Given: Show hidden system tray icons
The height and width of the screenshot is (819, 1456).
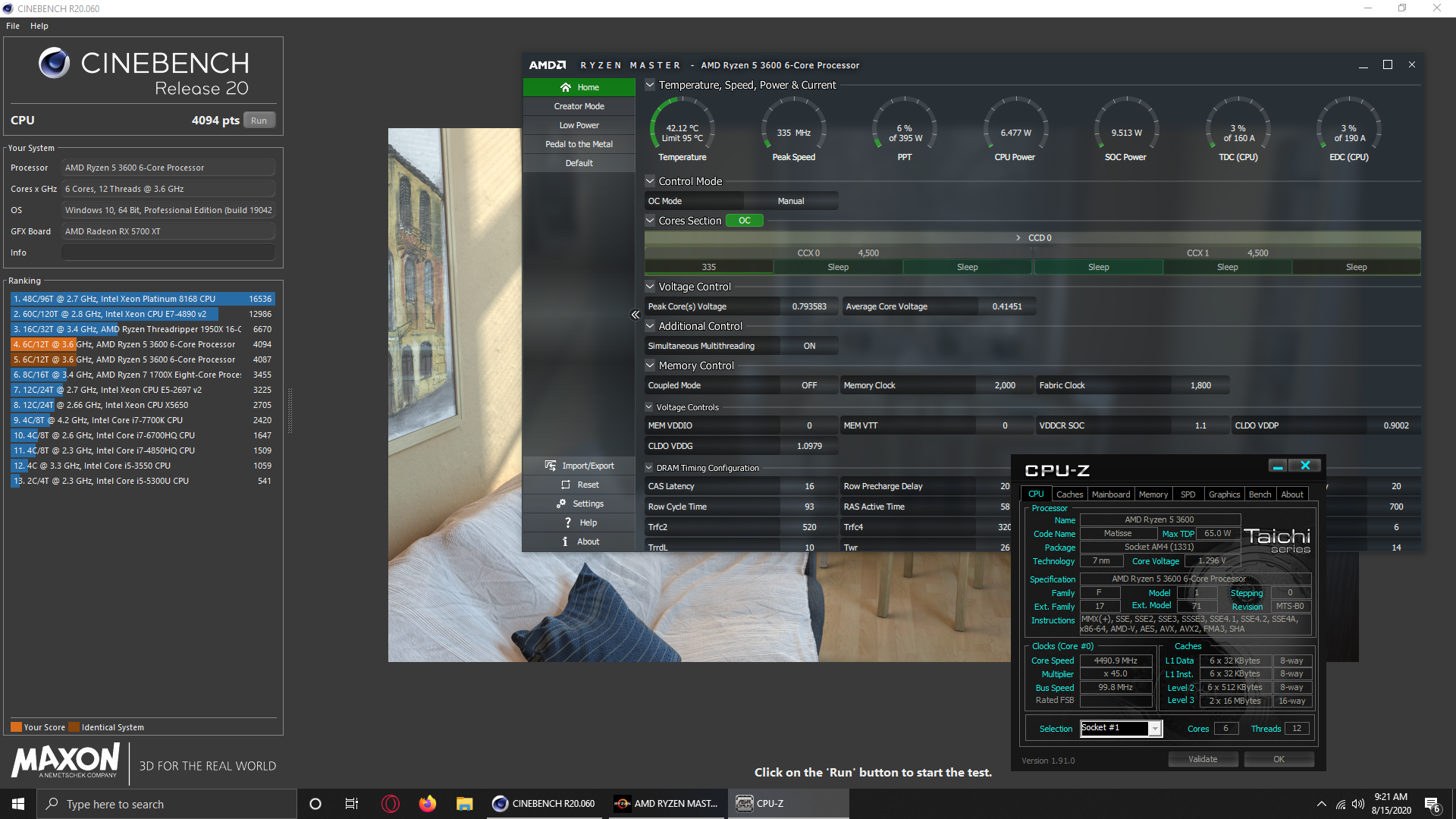Looking at the screenshot, I should pyautogui.click(x=1322, y=804).
